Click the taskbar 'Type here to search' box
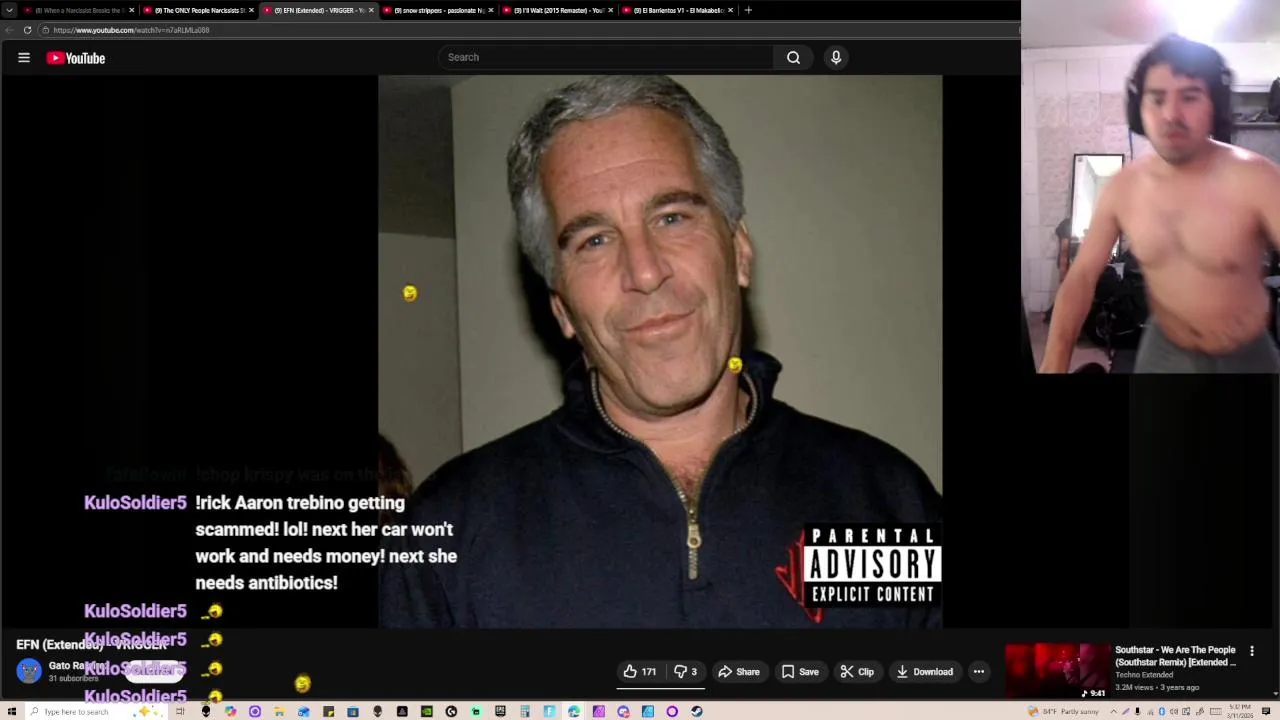 [96, 711]
